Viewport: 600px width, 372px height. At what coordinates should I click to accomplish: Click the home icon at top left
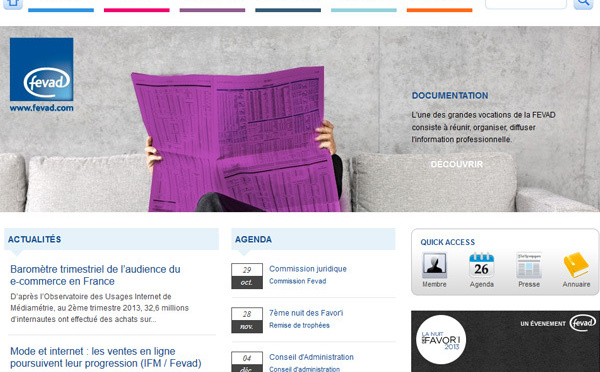13,4
